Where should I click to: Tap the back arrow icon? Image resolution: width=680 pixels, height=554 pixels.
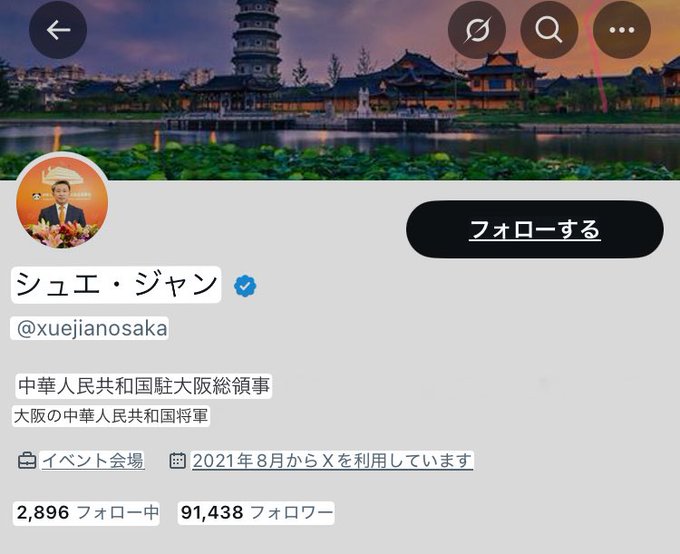58,30
